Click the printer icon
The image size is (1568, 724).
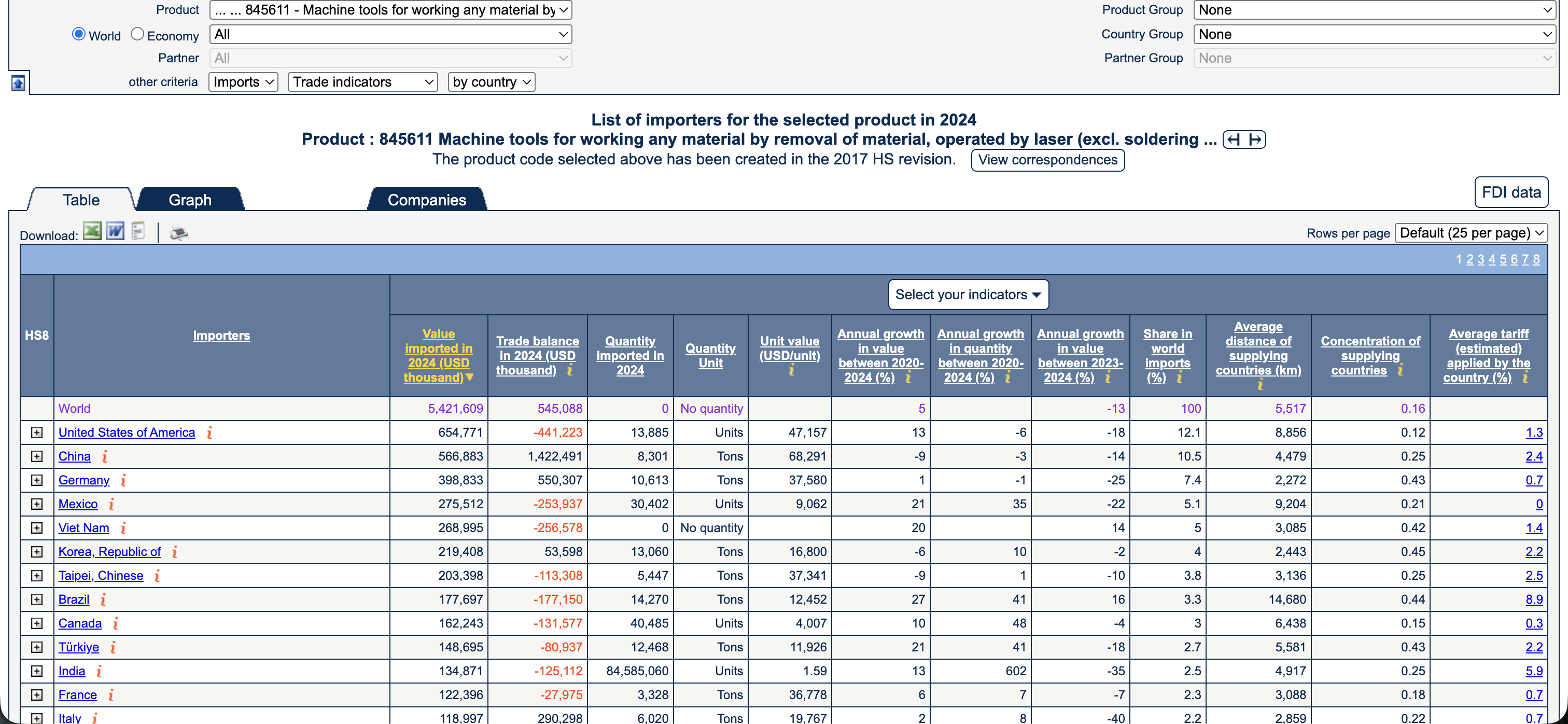point(178,233)
